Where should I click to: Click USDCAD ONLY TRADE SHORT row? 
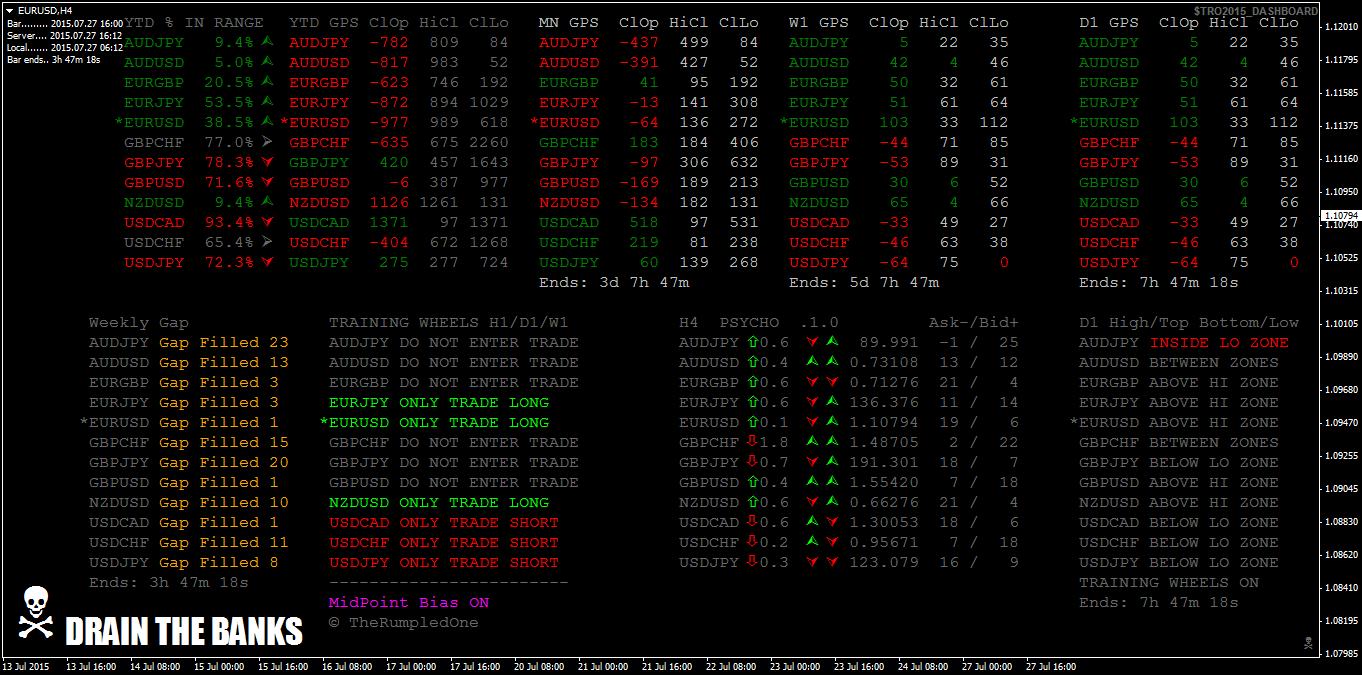click(x=444, y=523)
